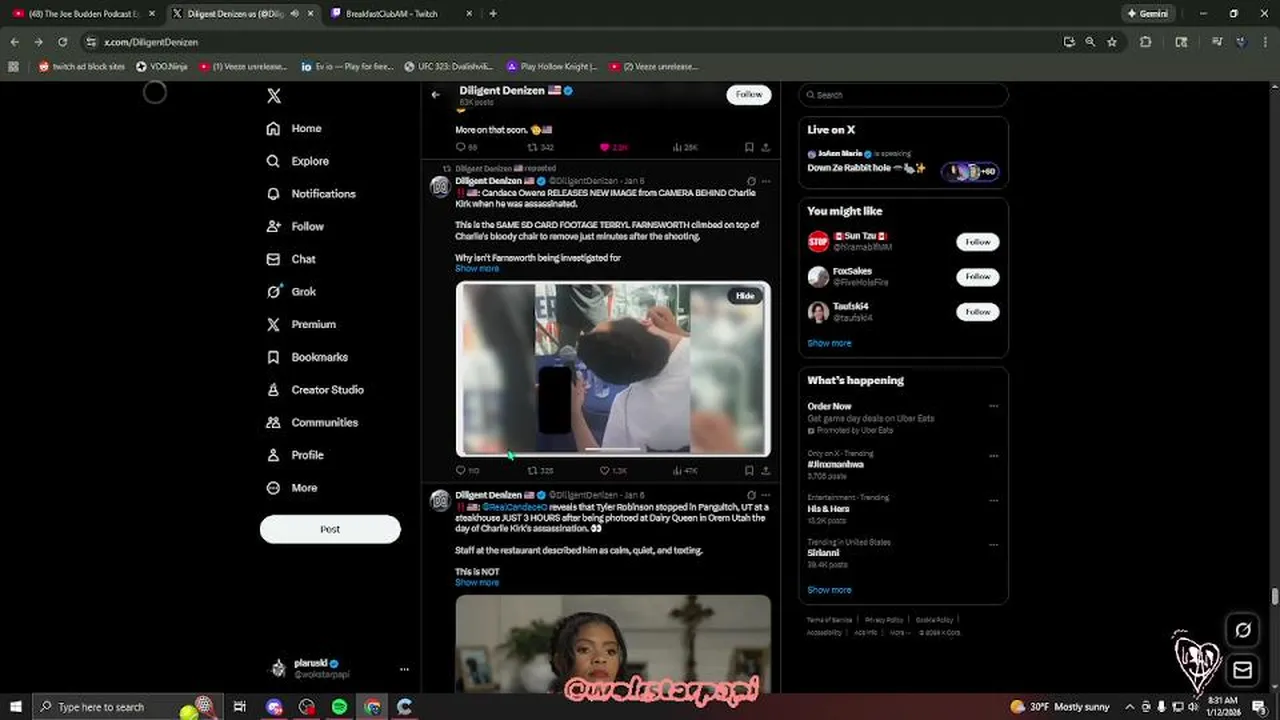Open options for Sirianni trend
1280x720 pixels.
pyautogui.click(x=993, y=545)
